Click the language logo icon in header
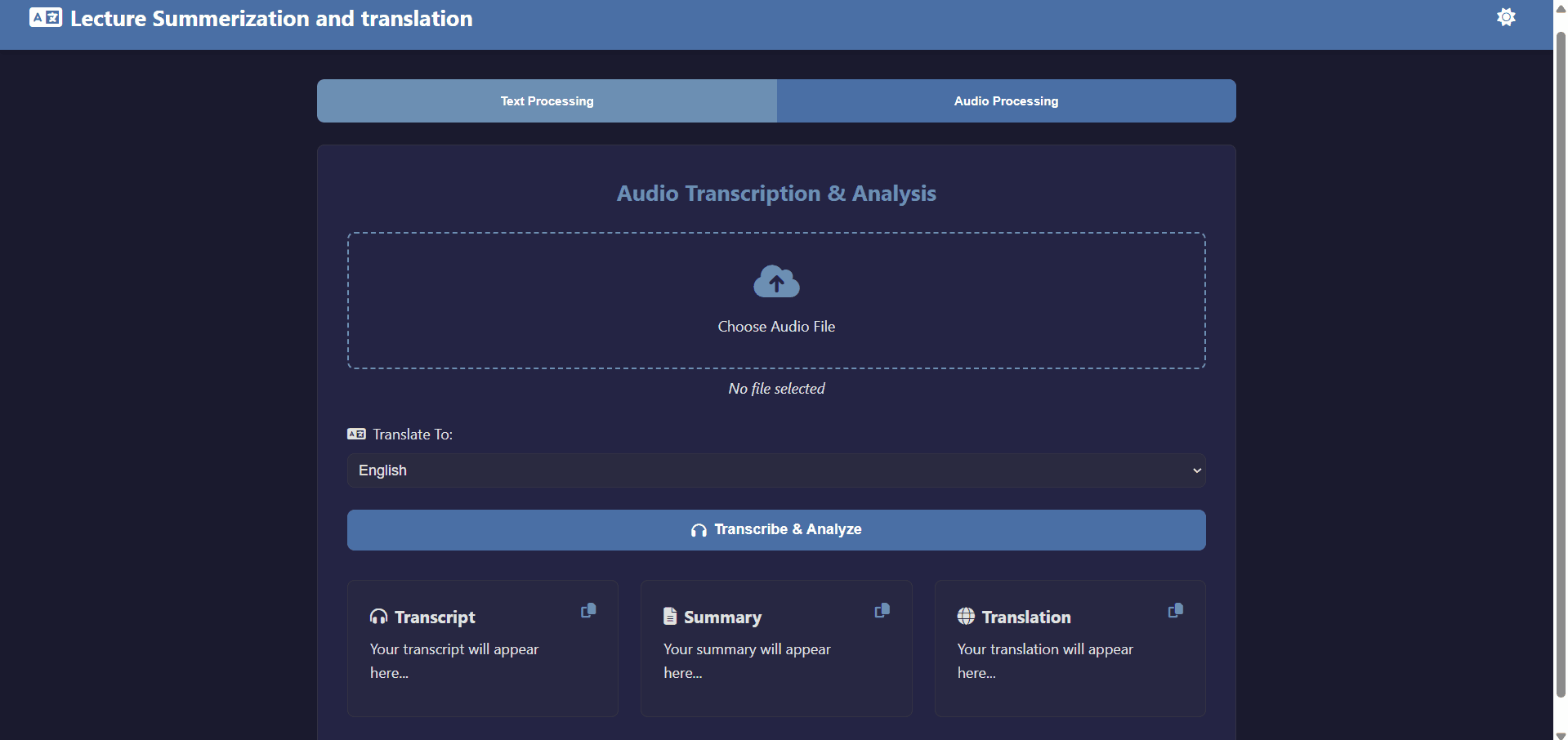The image size is (1568, 740). click(x=45, y=18)
